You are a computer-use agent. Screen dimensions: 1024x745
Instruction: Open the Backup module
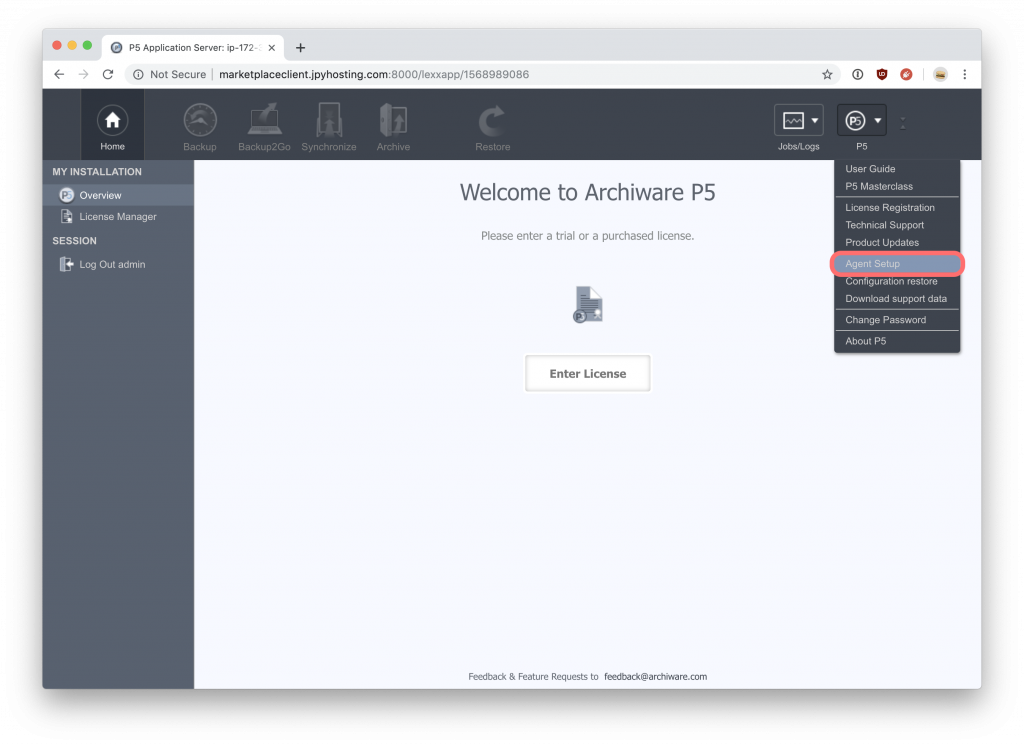click(200, 127)
